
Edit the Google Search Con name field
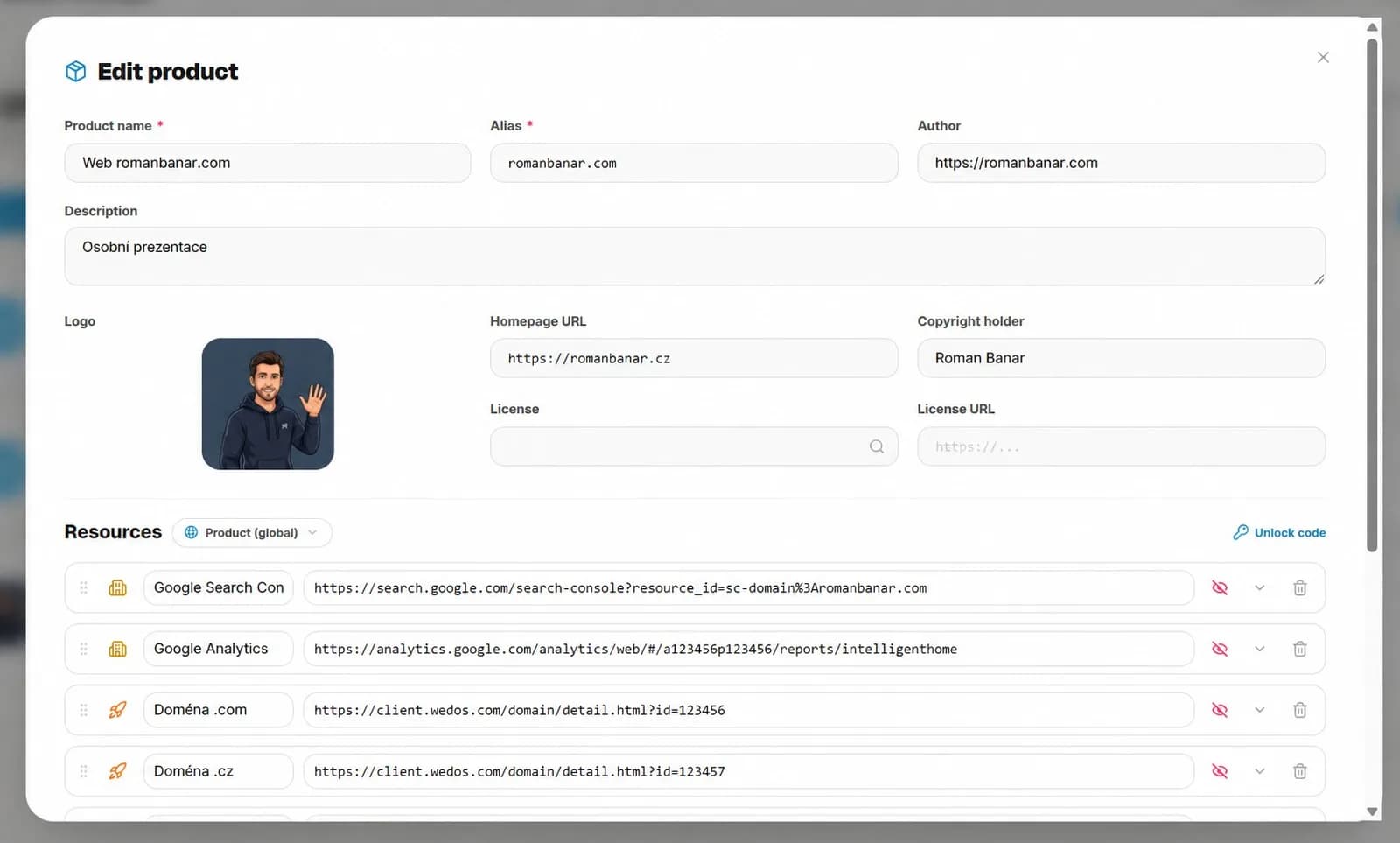pos(218,587)
